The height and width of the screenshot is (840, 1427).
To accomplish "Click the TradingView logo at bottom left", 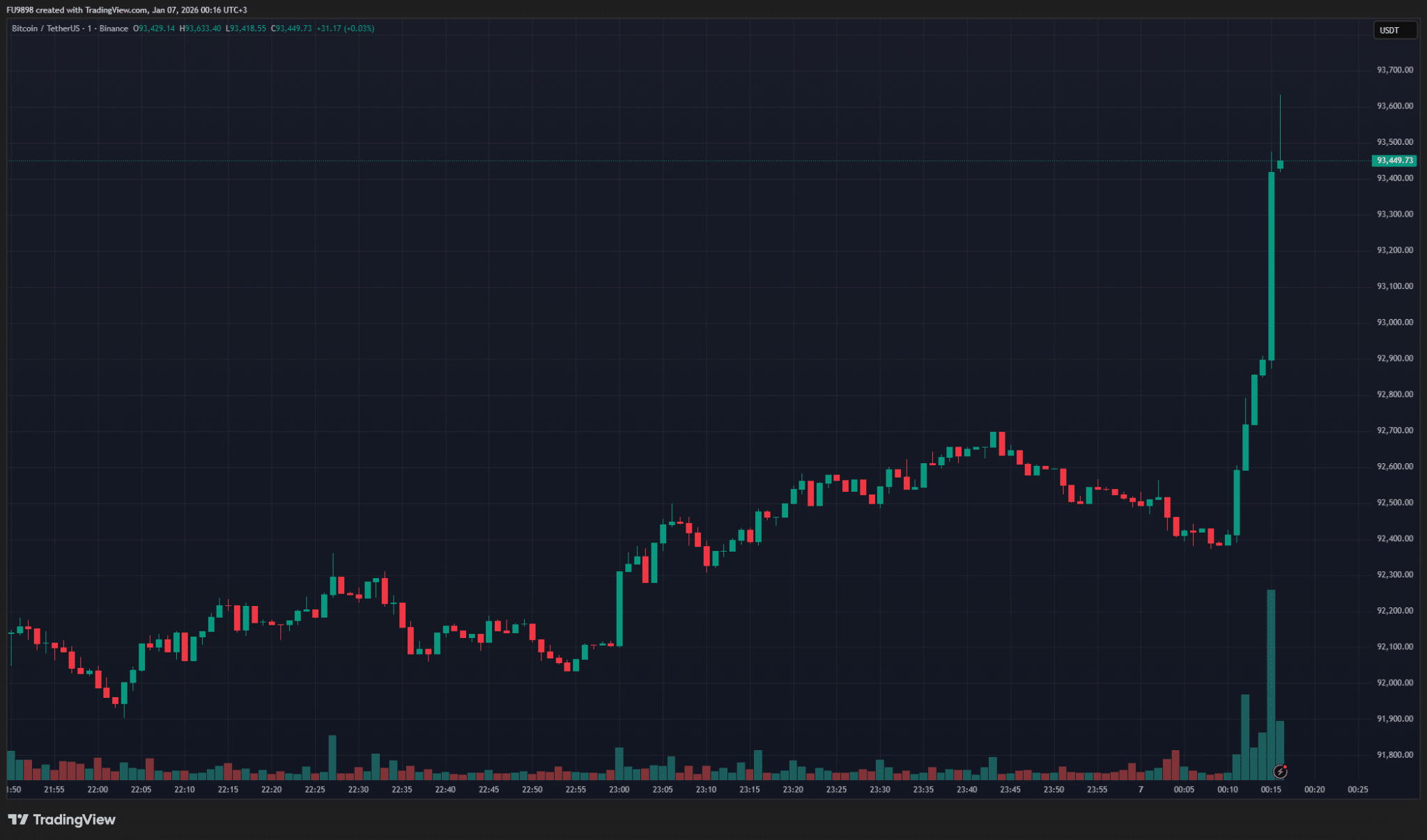I will pyautogui.click(x=61, y=820).
